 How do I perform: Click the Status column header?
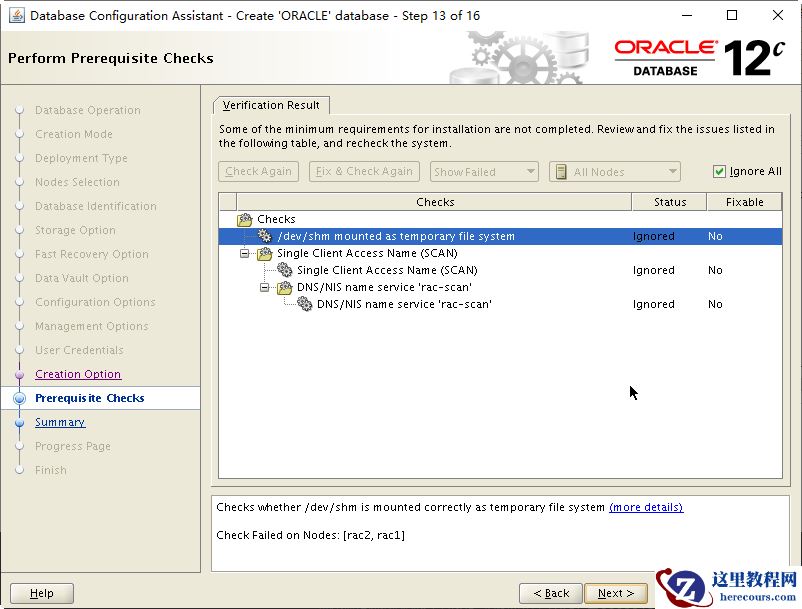pyautogui.click(x=670, y=202)
